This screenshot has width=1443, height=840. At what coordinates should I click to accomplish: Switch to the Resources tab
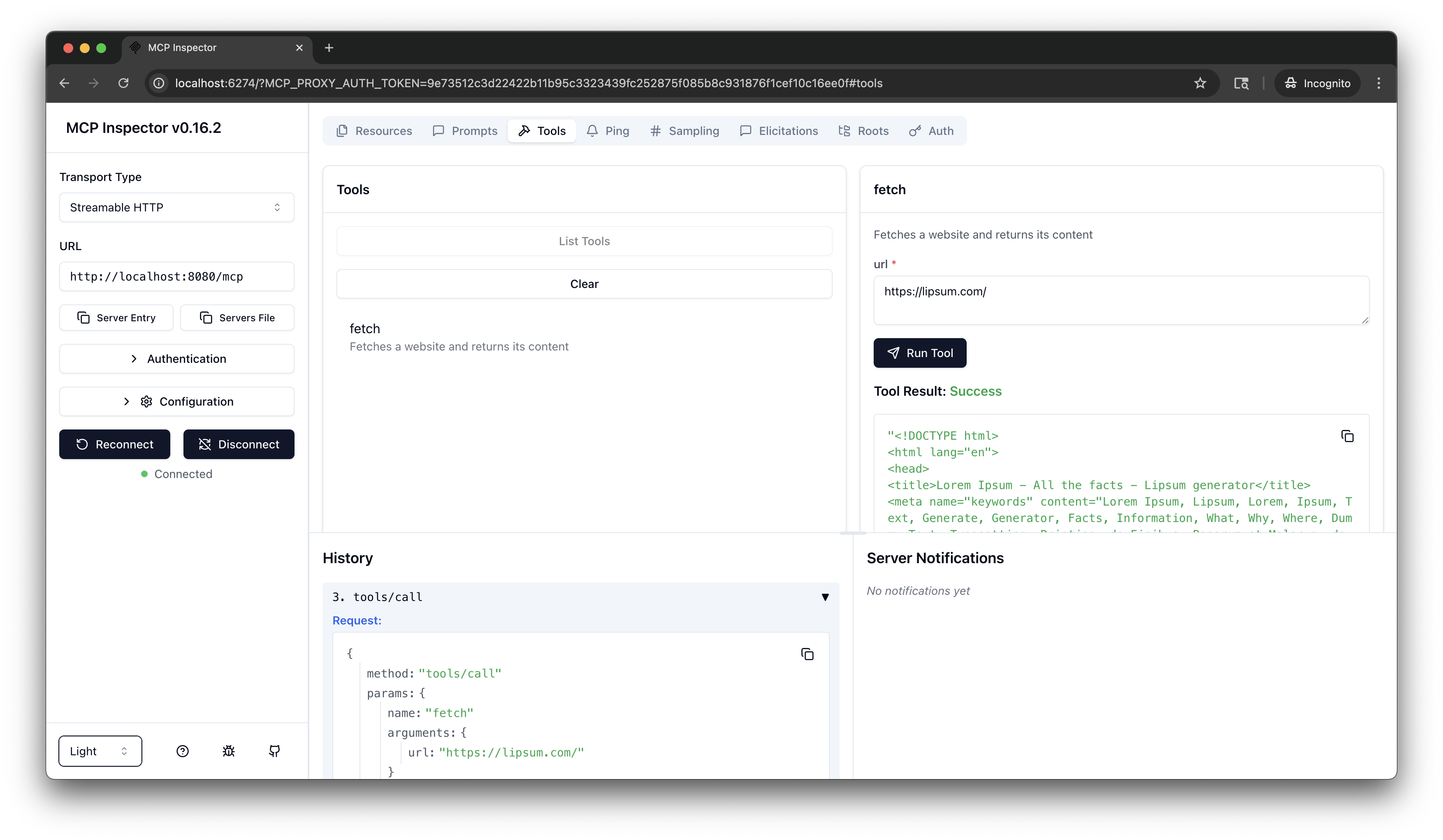374,131
